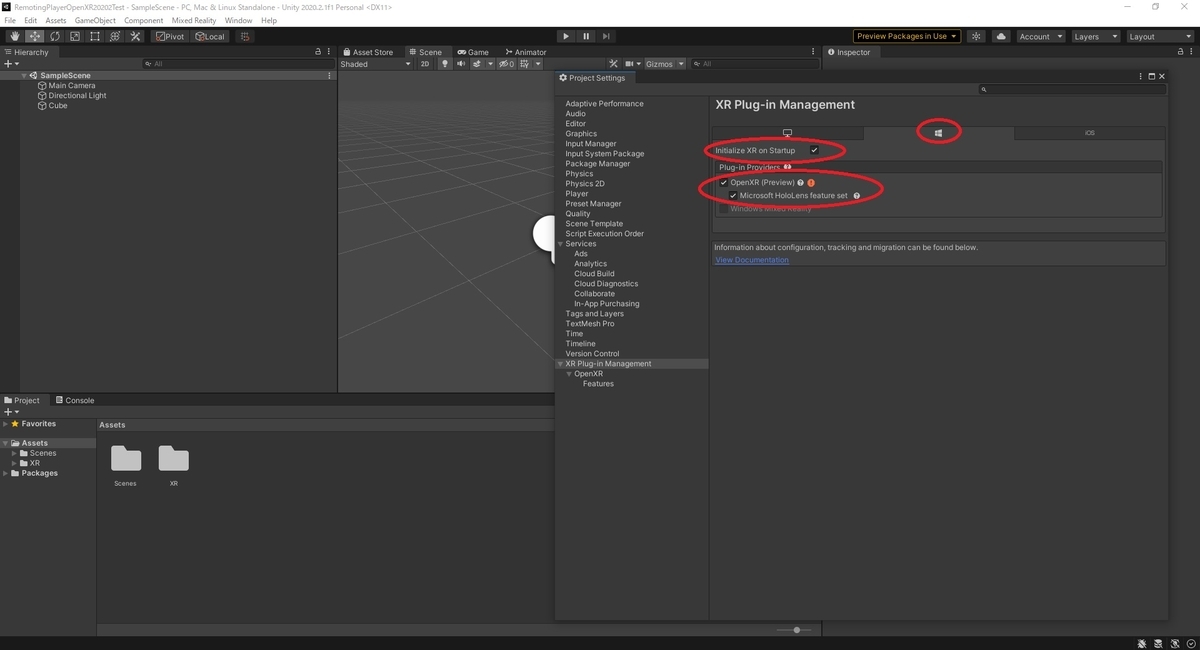Adjust Project panel icon size slider
The image size is (1200, 650).
[796, 630]
